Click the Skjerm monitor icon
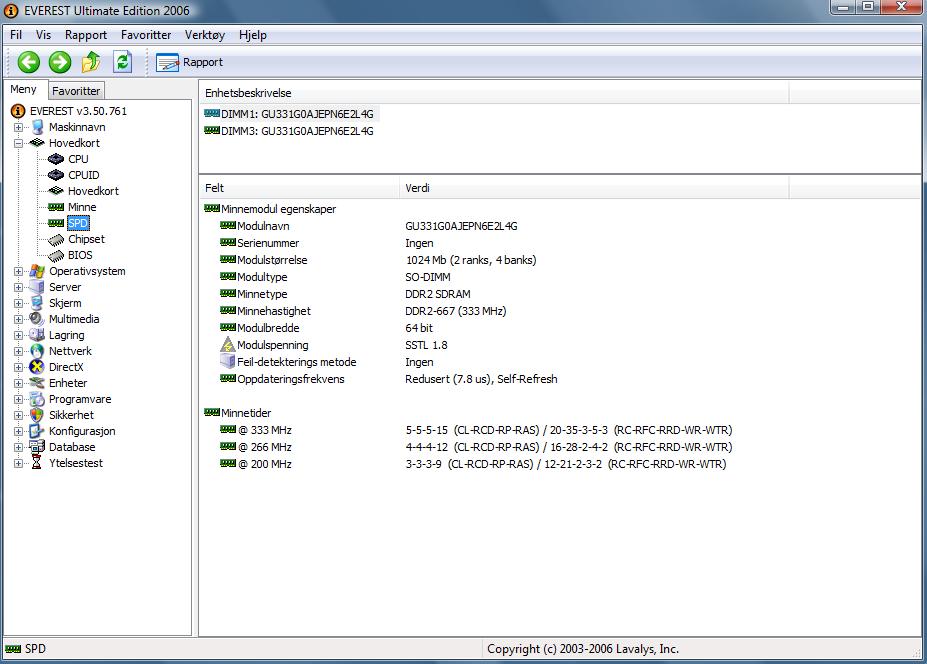This screenshot has width=927, height=664. (37, 303)
